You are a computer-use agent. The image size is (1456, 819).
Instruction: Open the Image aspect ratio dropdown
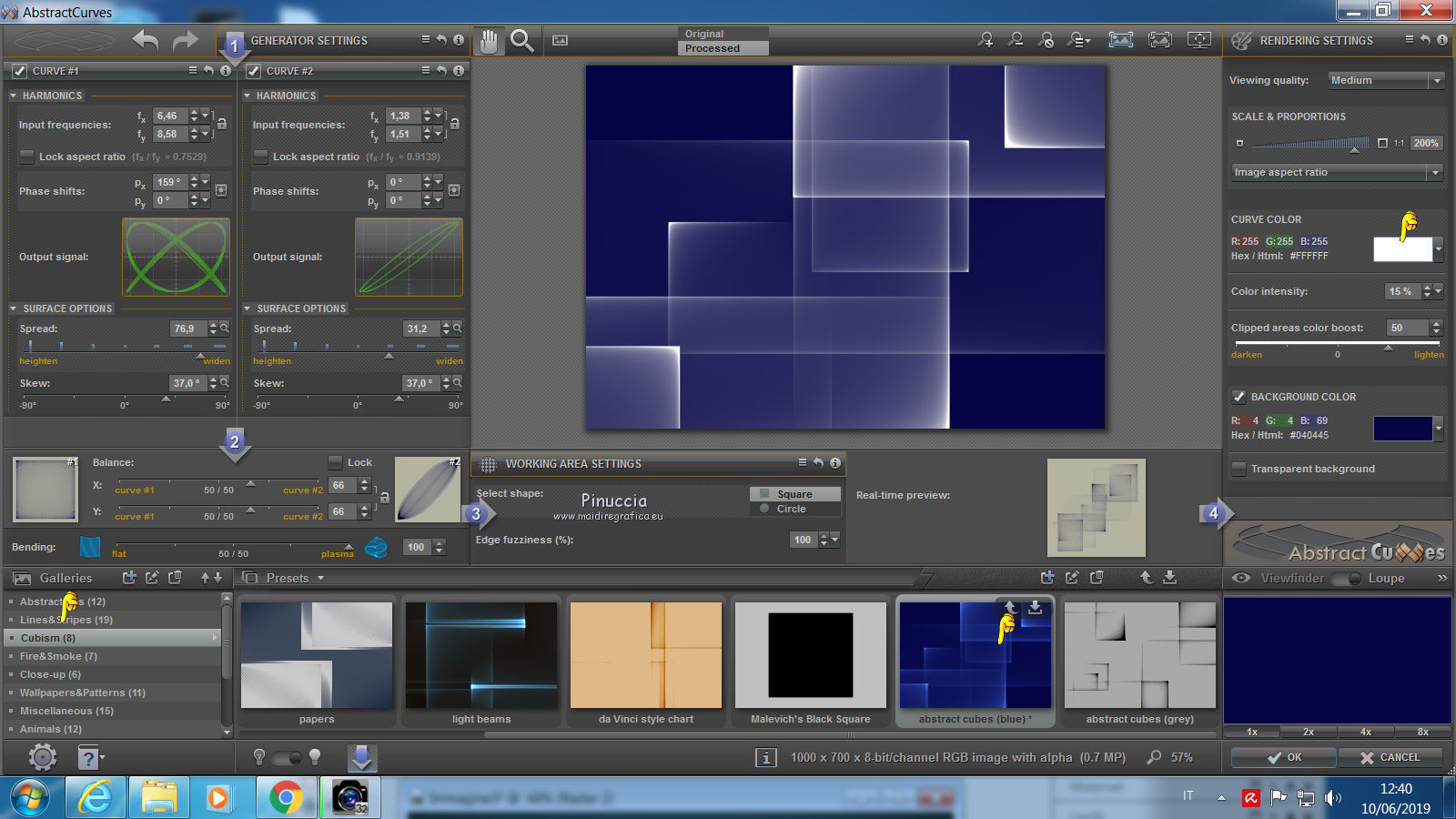click(x=1337, y=172)
